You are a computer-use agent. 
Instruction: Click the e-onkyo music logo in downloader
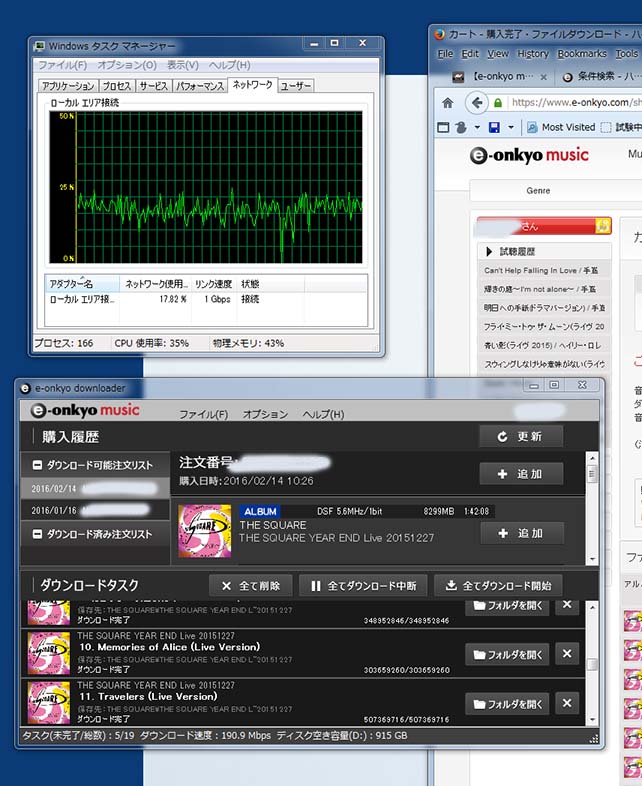[x=85, y=411]
